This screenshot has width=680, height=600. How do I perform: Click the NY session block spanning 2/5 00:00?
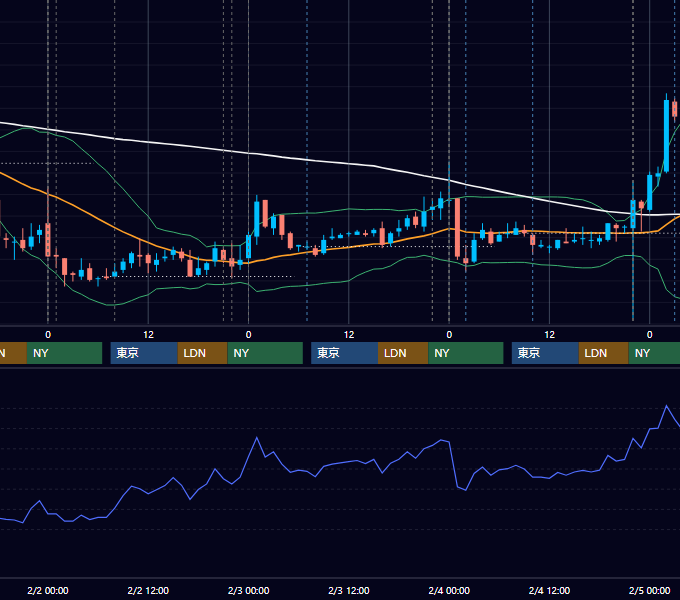(x=654, y=353)
